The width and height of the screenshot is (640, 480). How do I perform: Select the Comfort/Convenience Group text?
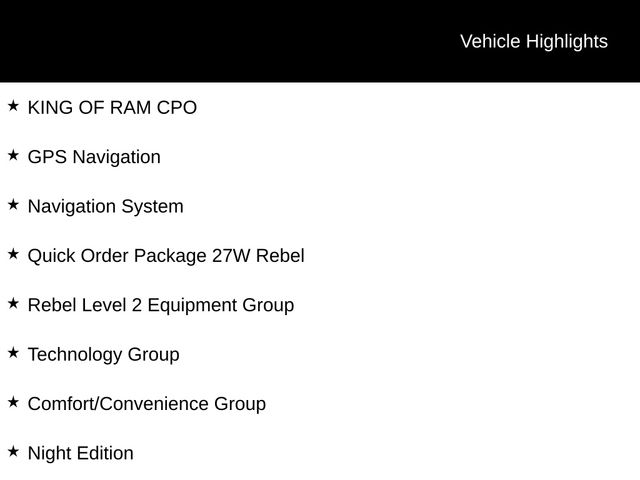pos(146,404)
